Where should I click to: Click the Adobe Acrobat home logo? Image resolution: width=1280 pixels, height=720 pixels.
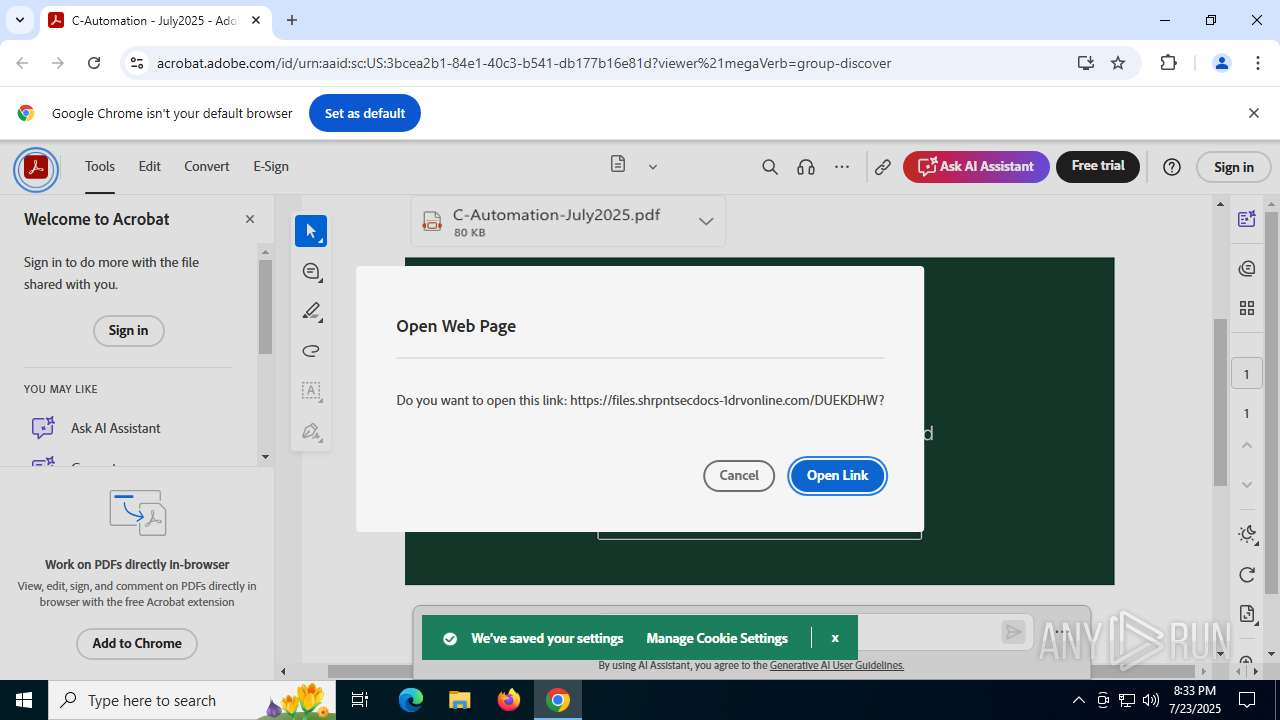pyautogui.click(x=36, y=167)
